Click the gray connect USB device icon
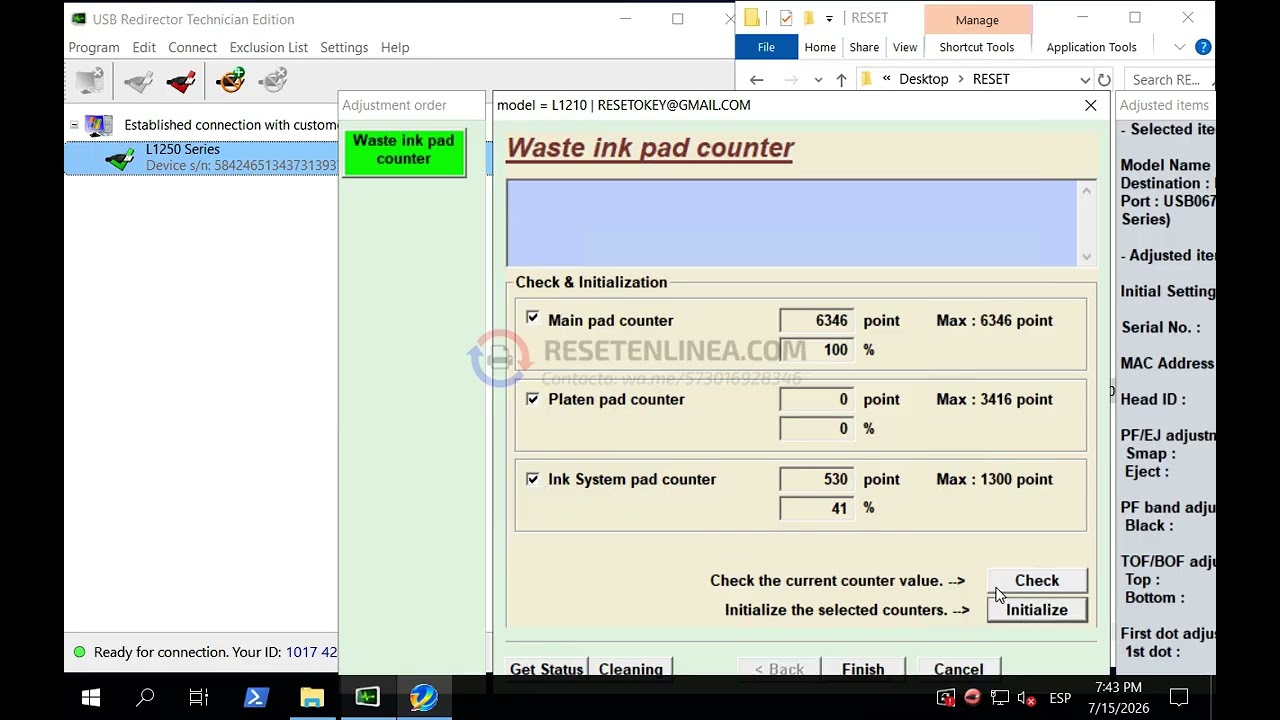 138,81
